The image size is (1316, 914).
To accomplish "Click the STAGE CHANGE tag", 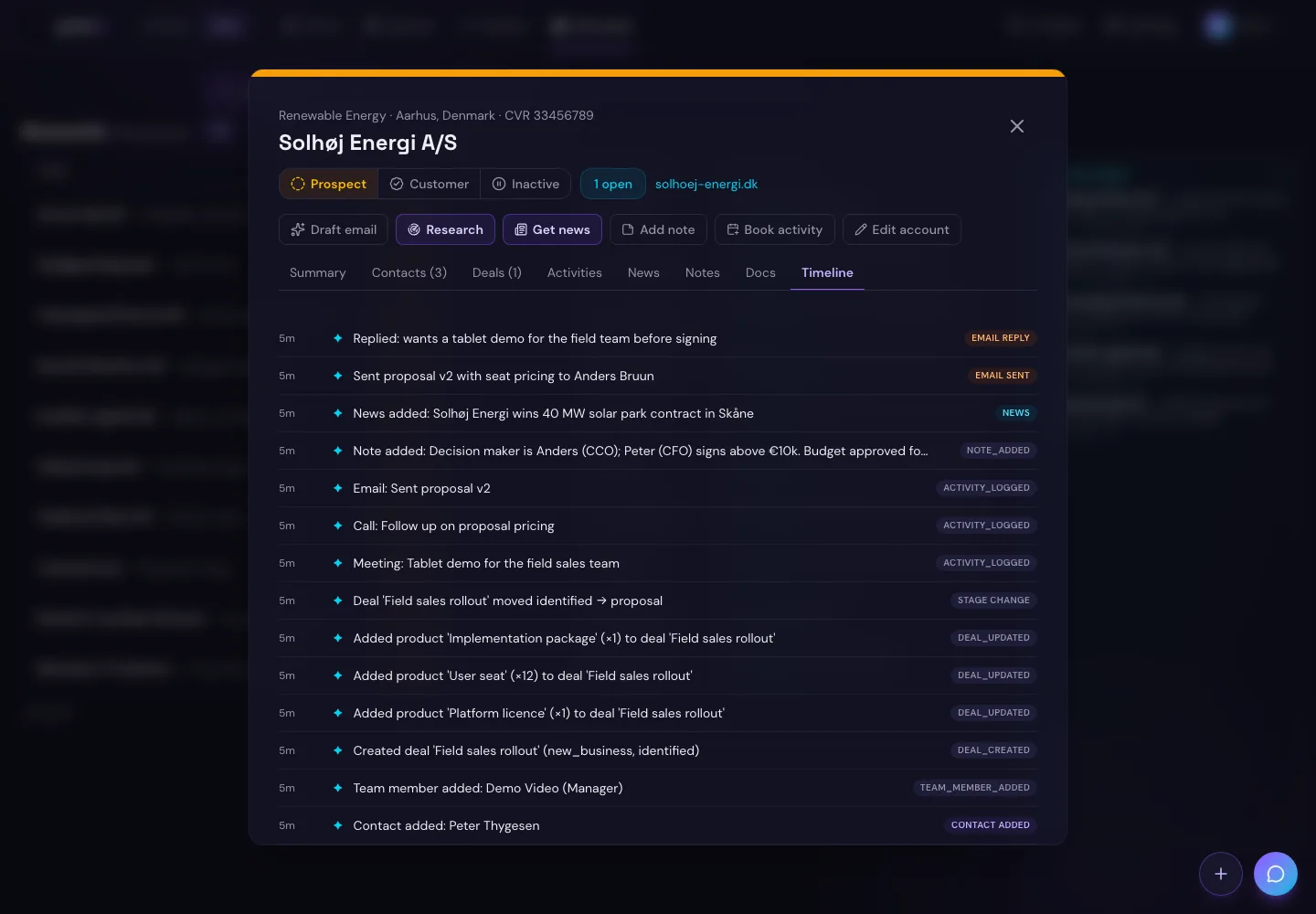I will coord(993,600).
